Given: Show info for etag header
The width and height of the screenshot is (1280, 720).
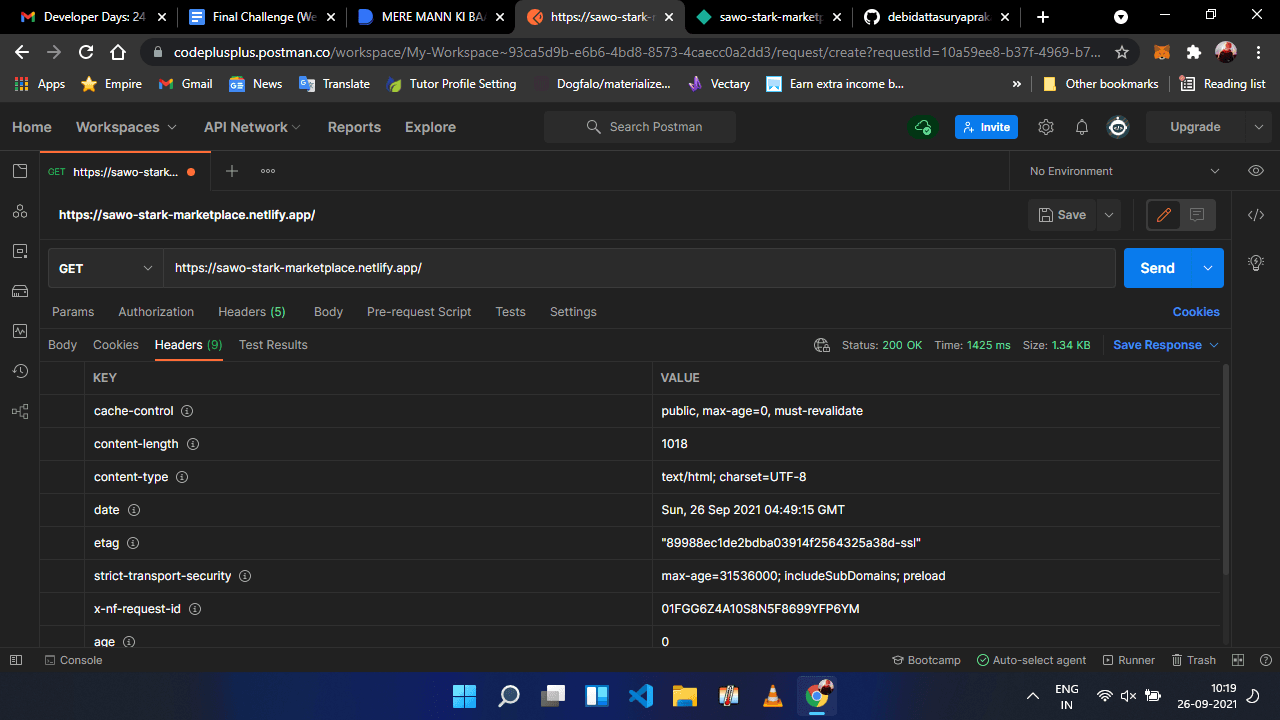Looking at the screenshot, I should (133, 543).
